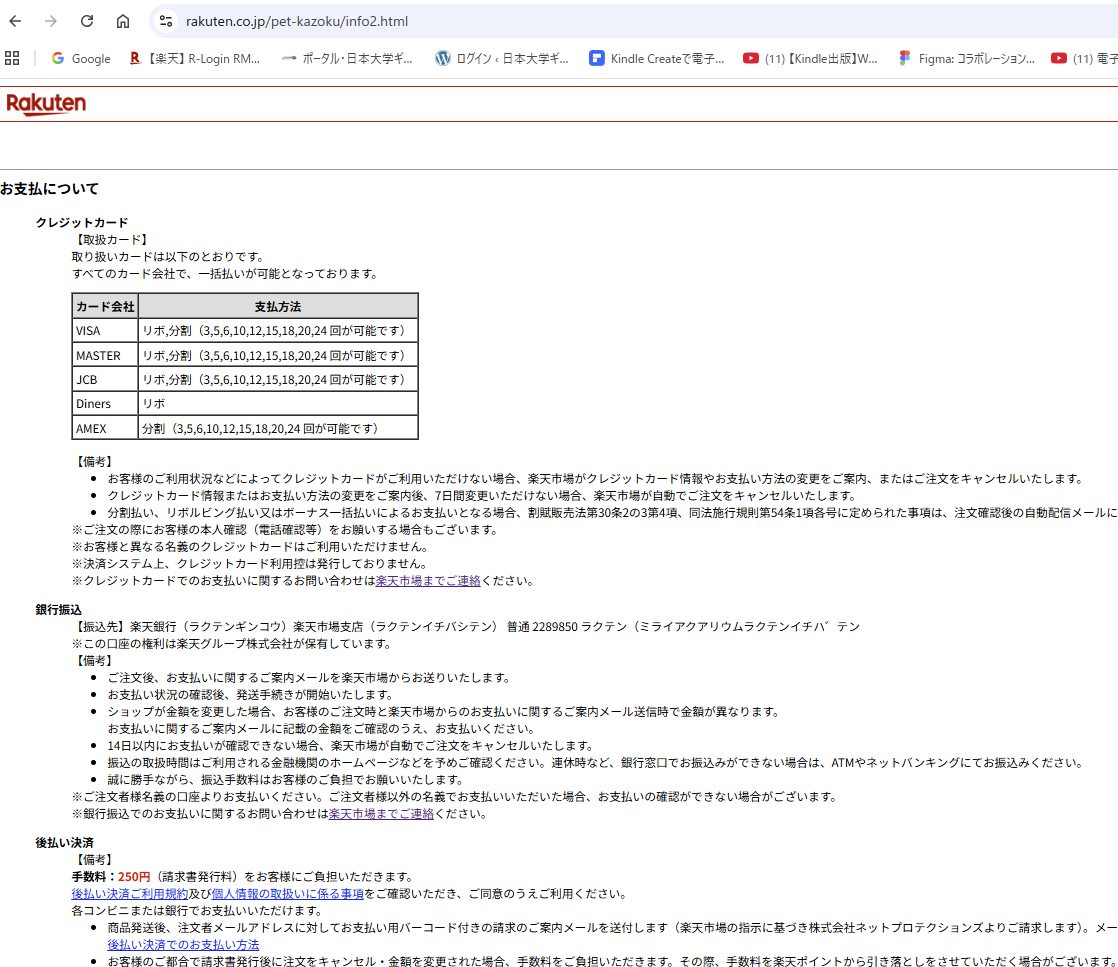Open the ログイン ‹ 日本大学ギ... WordPress bookmark

coord(502,58)
